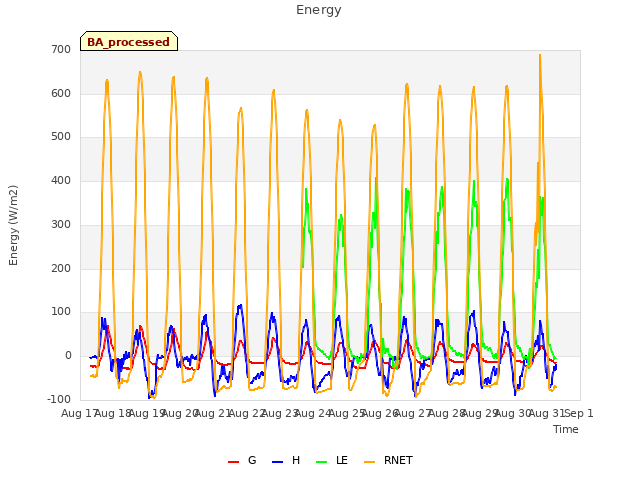The image size is (640, 480).
Task: Click the orange RNET legend color marker
Action: (x=369, y=462)
